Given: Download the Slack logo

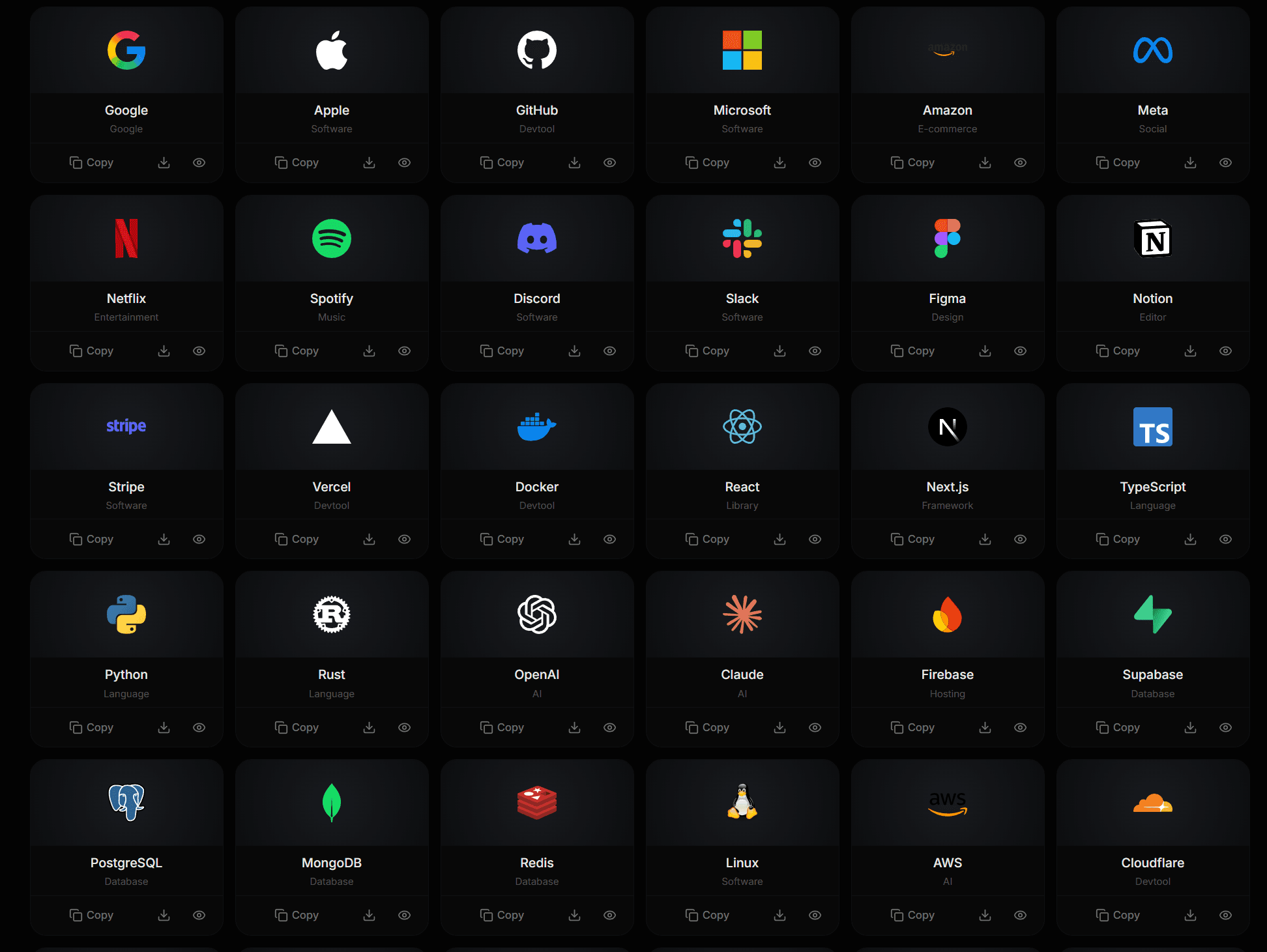Looking at the screenshot, I should [779, 351].
